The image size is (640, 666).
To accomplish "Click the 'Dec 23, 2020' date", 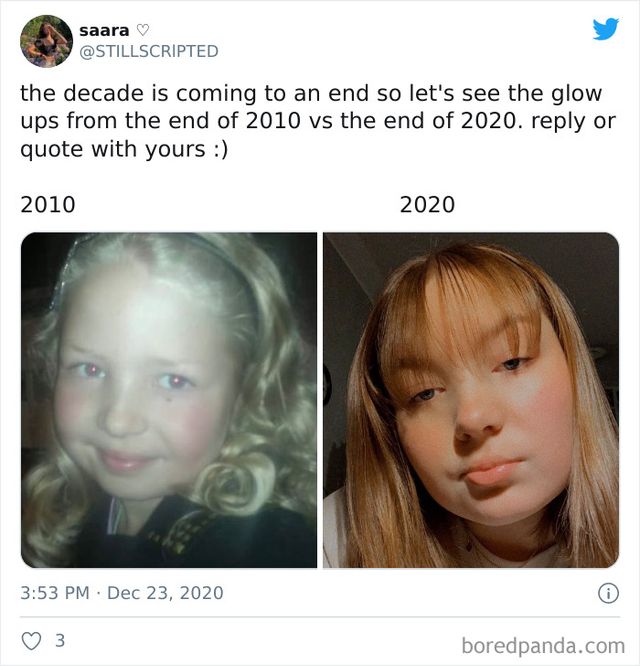I will [x=165, y=593].
